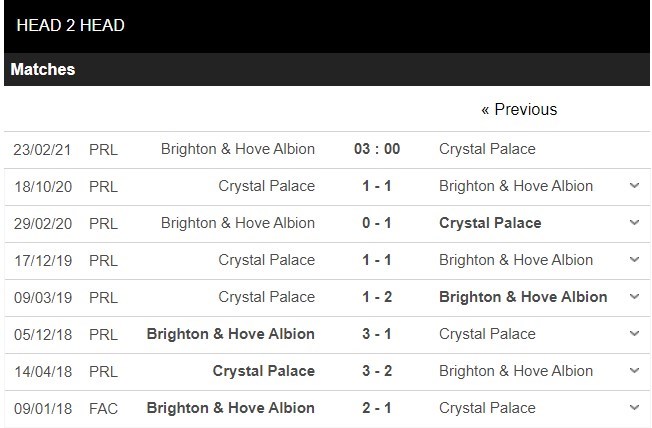The width and height of the screenshot is (652, 428).
Task: Expand the 29/02/20 match details chevron
Action: click(633, 223)
